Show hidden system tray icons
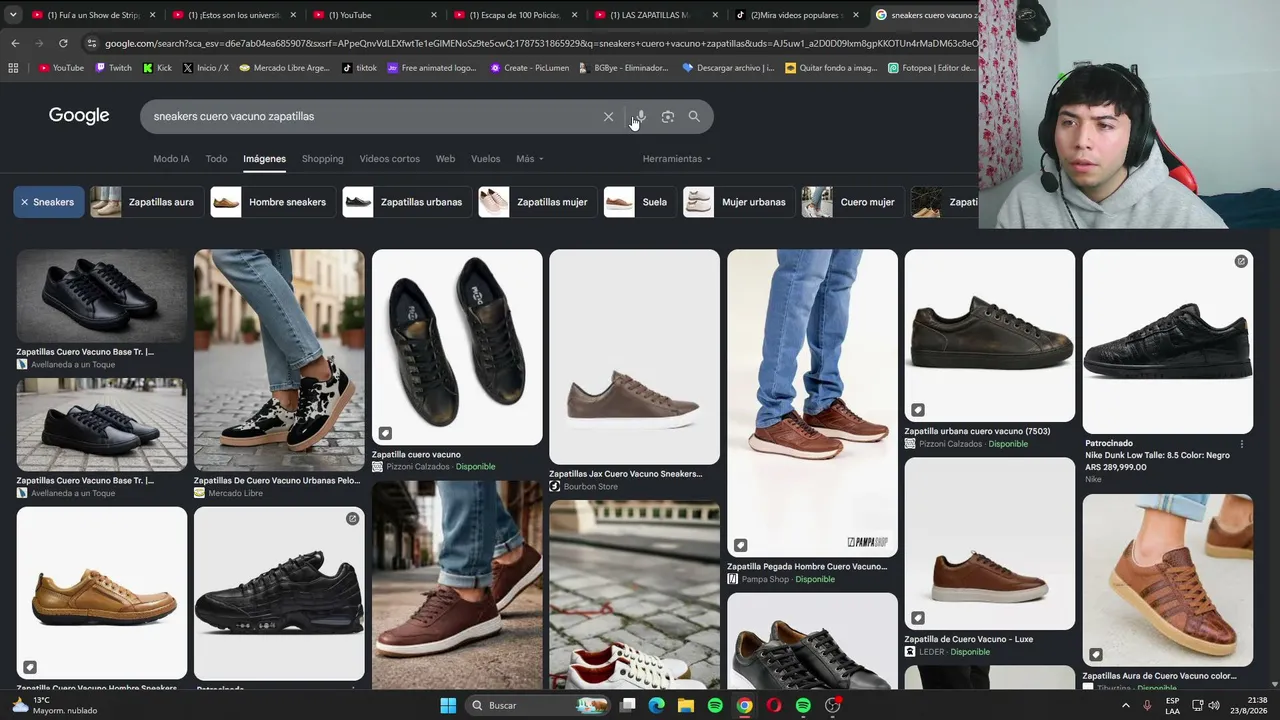1280x720 pixels. pyautogui.click(x=1126, y=705)
